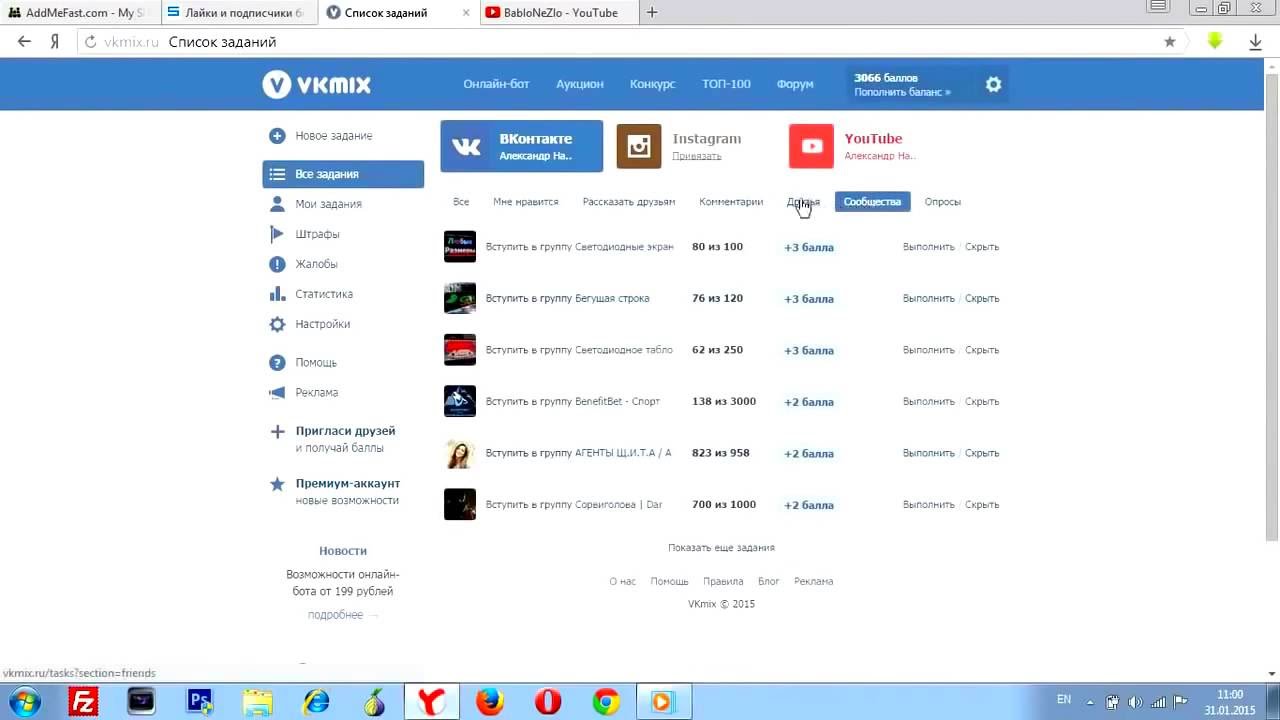
Task: Click the Windows Start button
Action: point(24,702)
